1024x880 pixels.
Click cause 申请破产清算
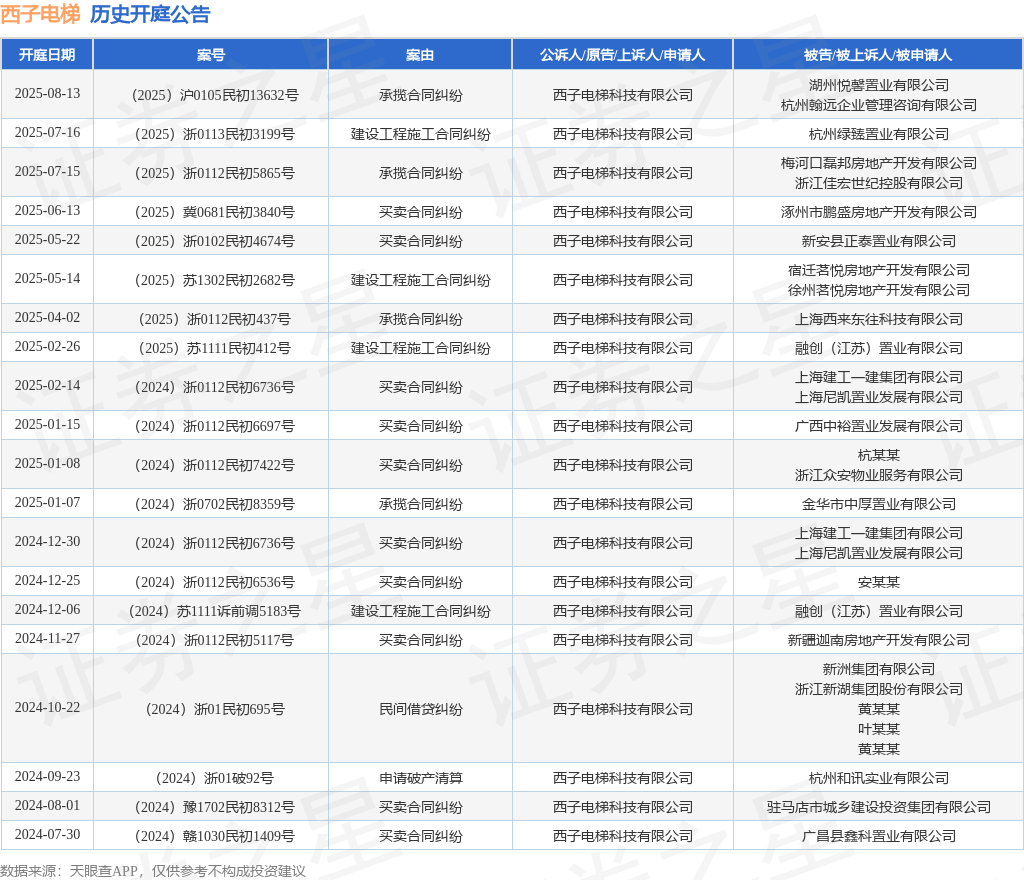click(x=421, y=779)
